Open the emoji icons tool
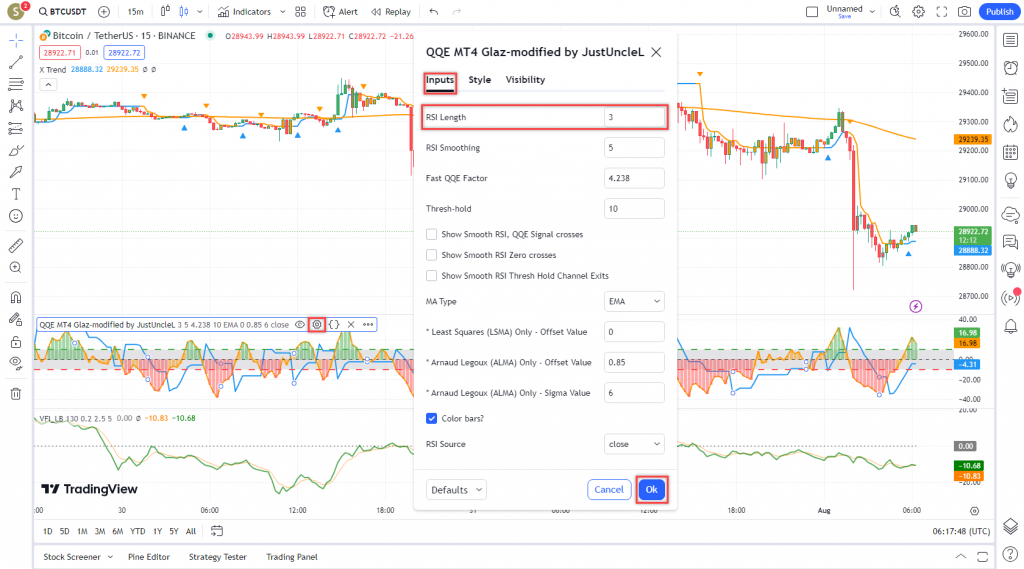This screenshot has width=1024, height=569. 16,216
